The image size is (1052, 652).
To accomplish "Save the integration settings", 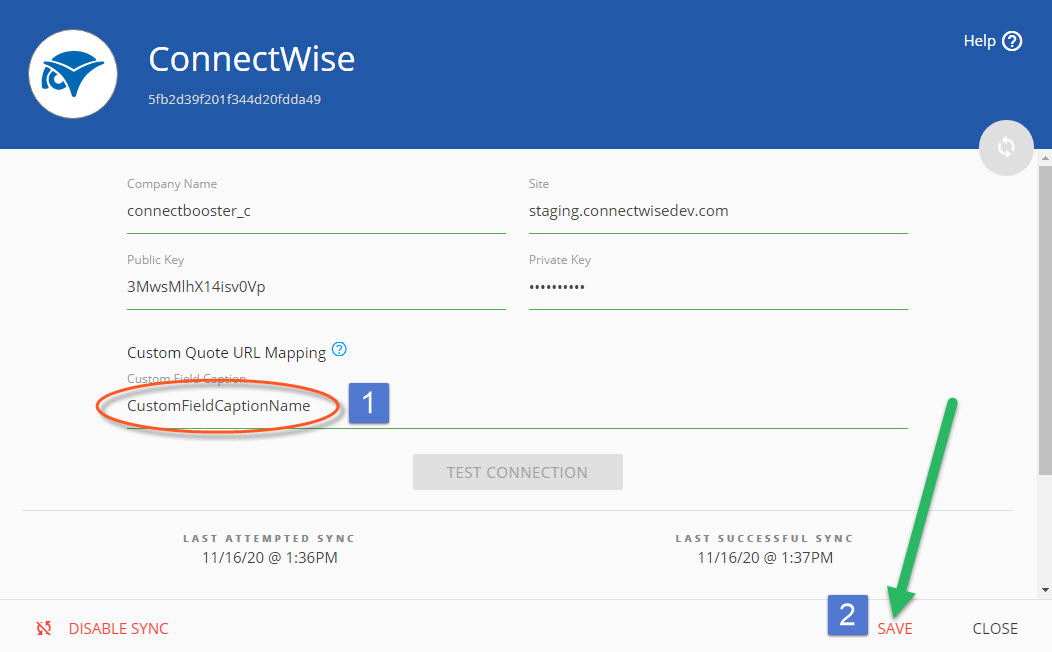I will 895,629.
